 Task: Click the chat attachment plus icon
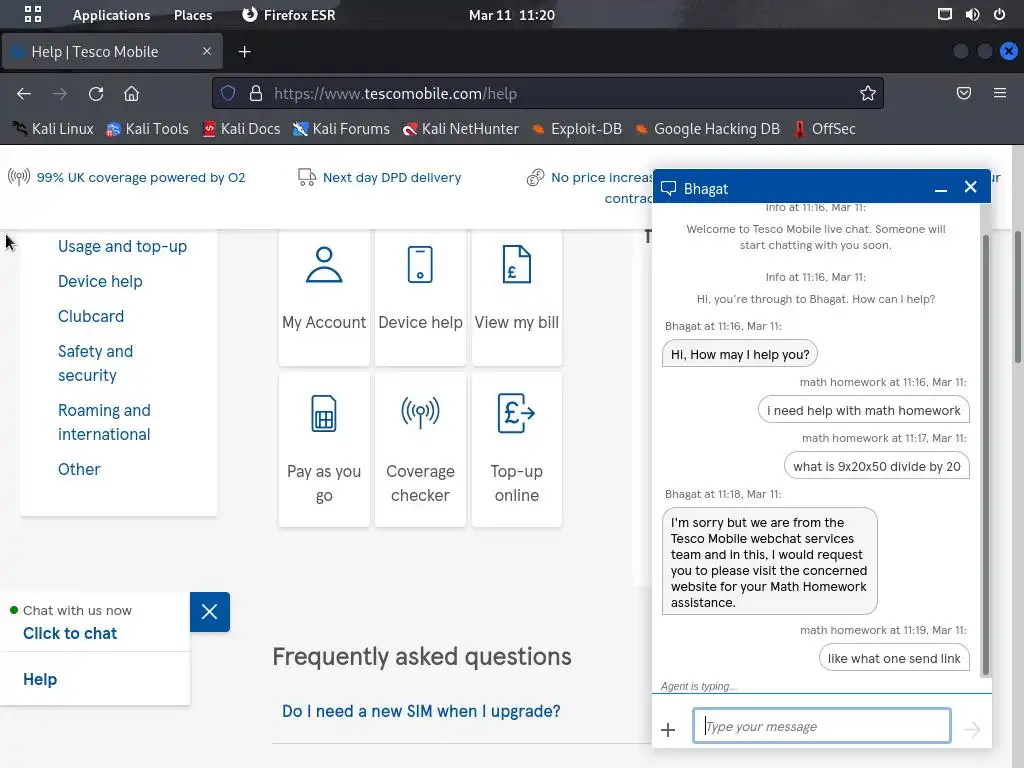(x=667, y=729)
